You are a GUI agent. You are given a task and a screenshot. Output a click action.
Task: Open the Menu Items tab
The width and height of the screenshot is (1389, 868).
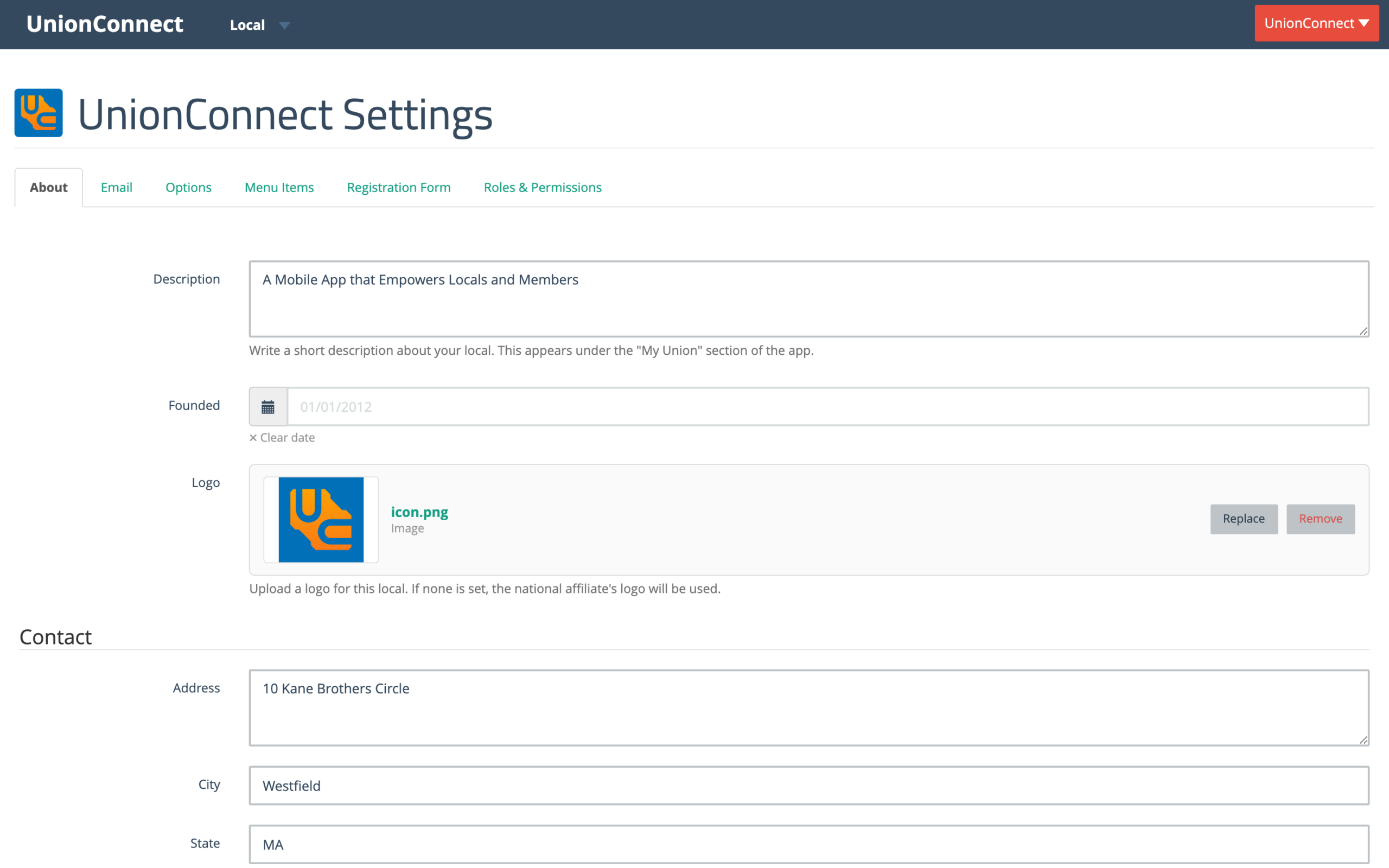click(279, 187)
